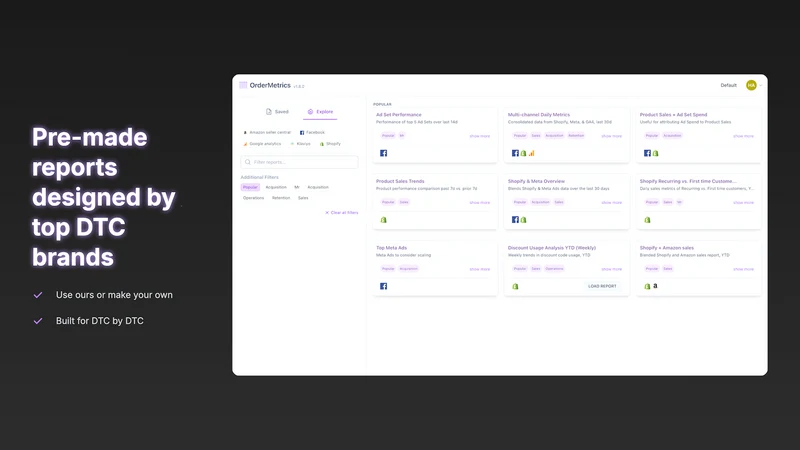800x450 pixels.
Task: Toggle the Mr additional filter chip
Action: point(297,187)
